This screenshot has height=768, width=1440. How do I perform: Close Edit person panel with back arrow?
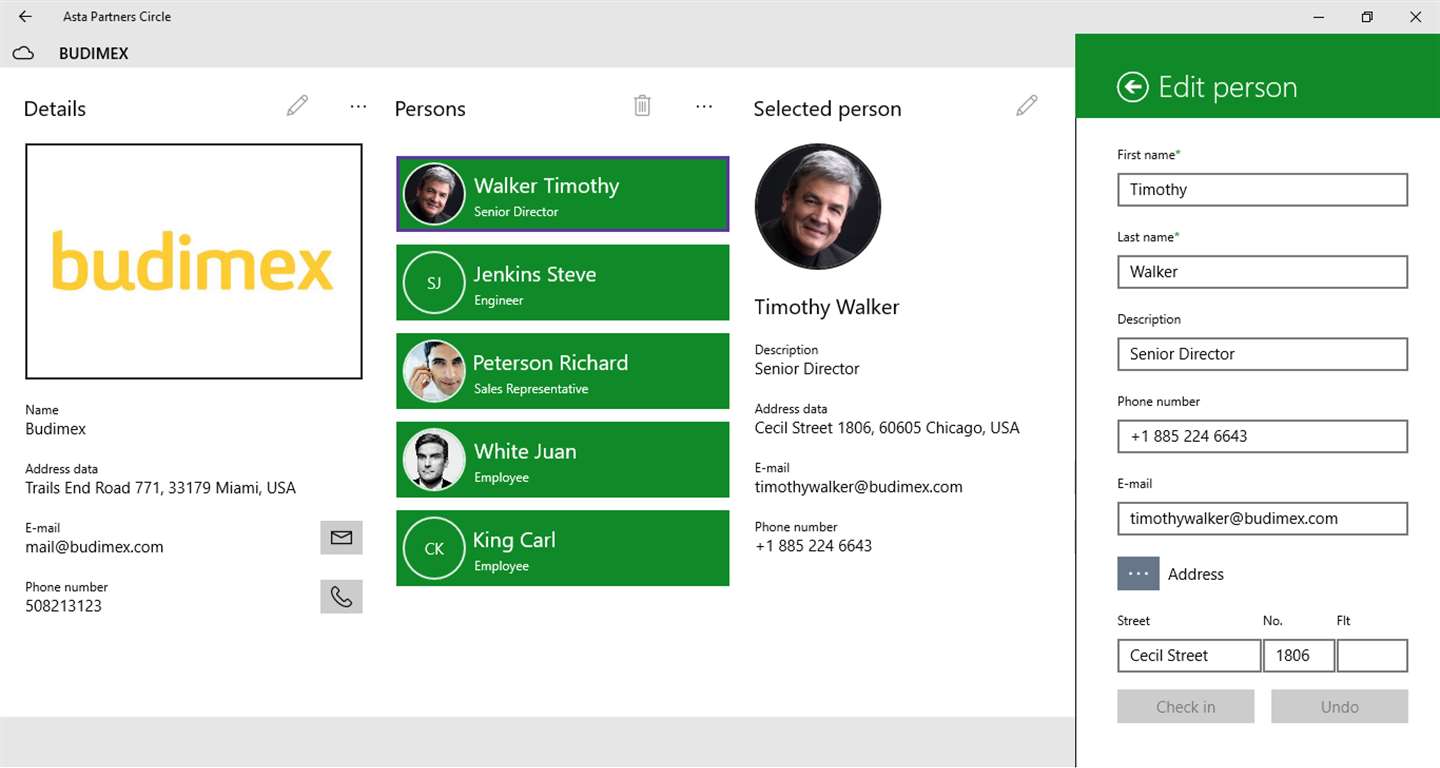pos(1132,87)
